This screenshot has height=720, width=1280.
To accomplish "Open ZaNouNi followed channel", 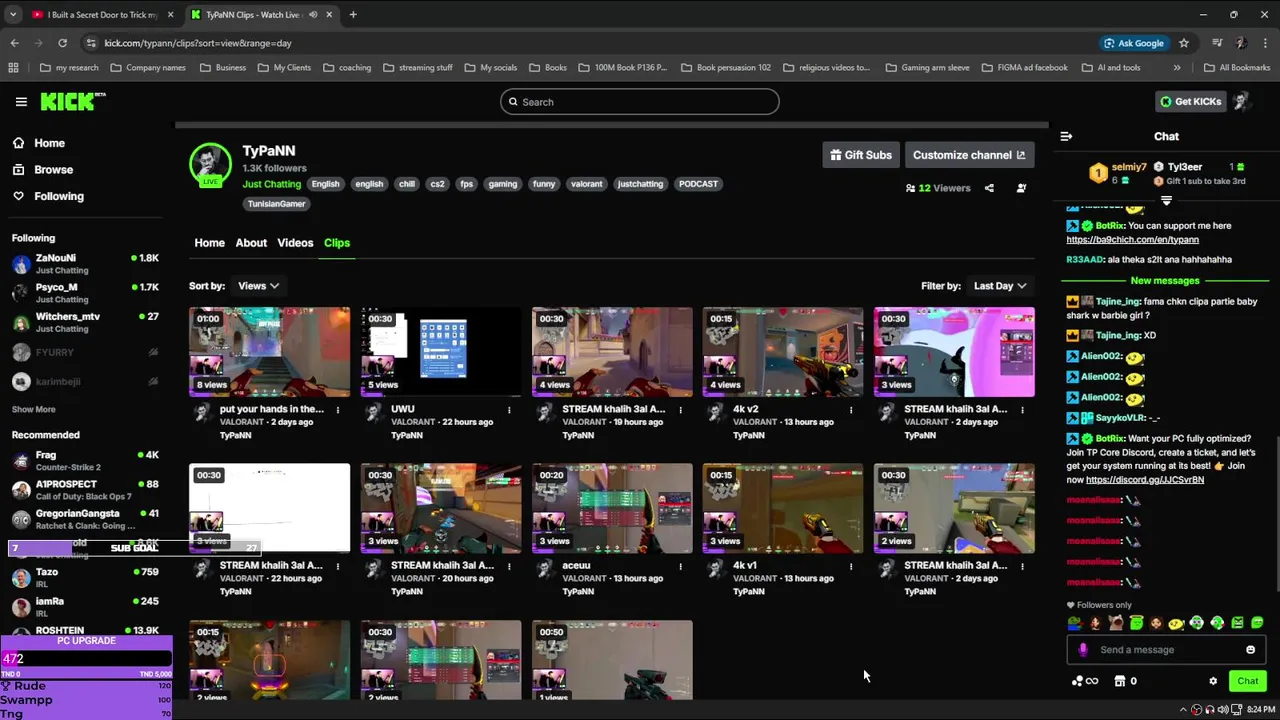I will tap(86, 264).
